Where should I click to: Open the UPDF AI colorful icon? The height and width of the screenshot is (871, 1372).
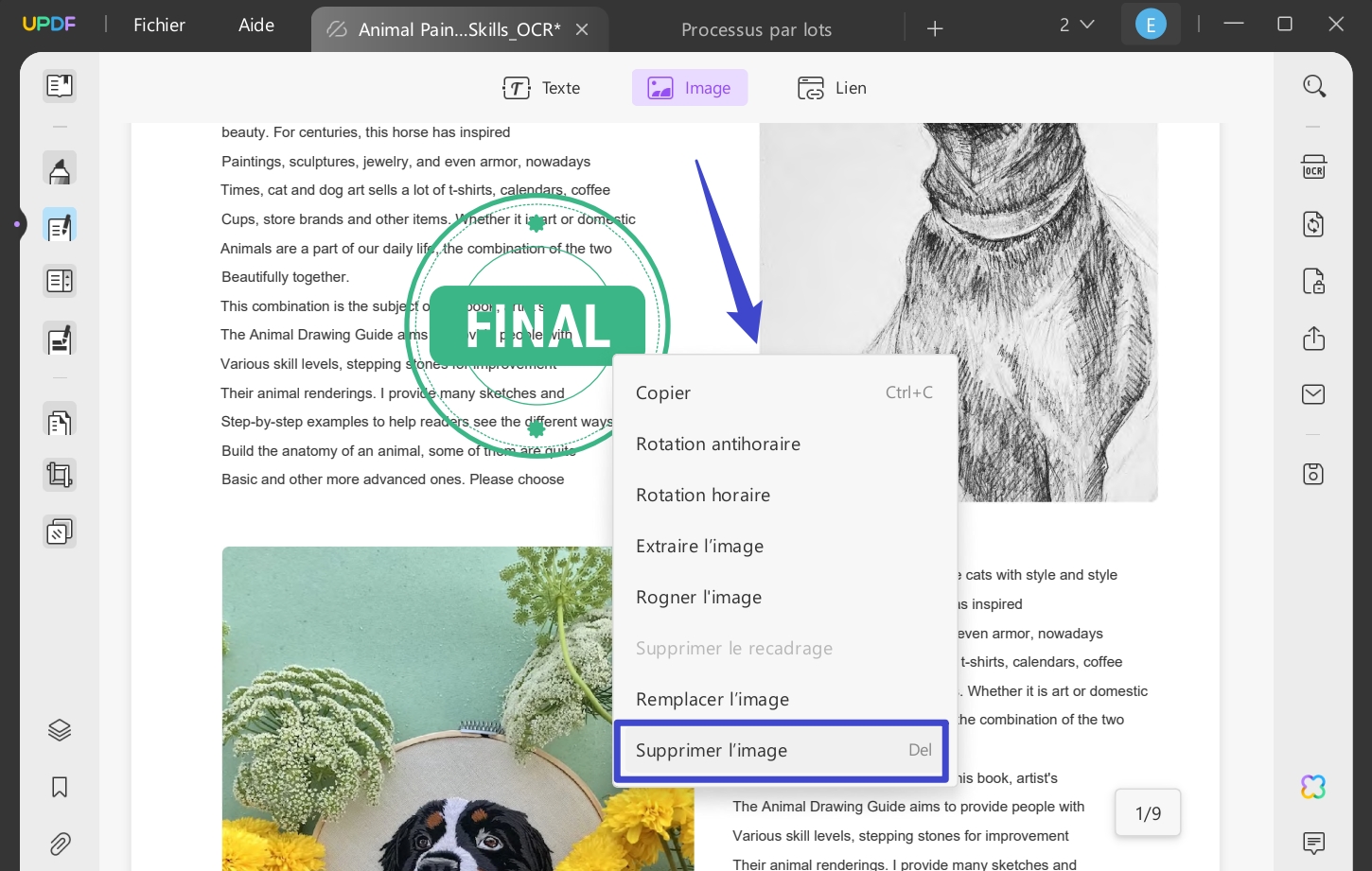click(x=1314, y=787)
